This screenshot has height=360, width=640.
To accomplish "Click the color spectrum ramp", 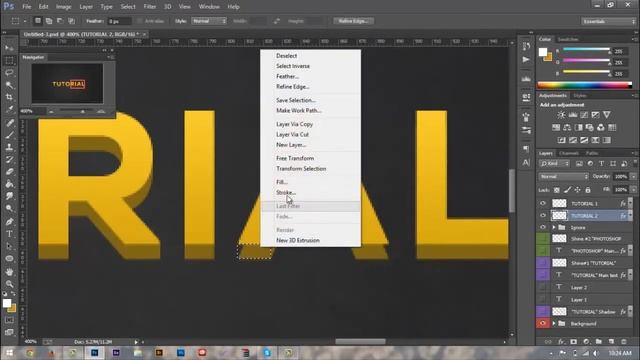I will [585, 85].
